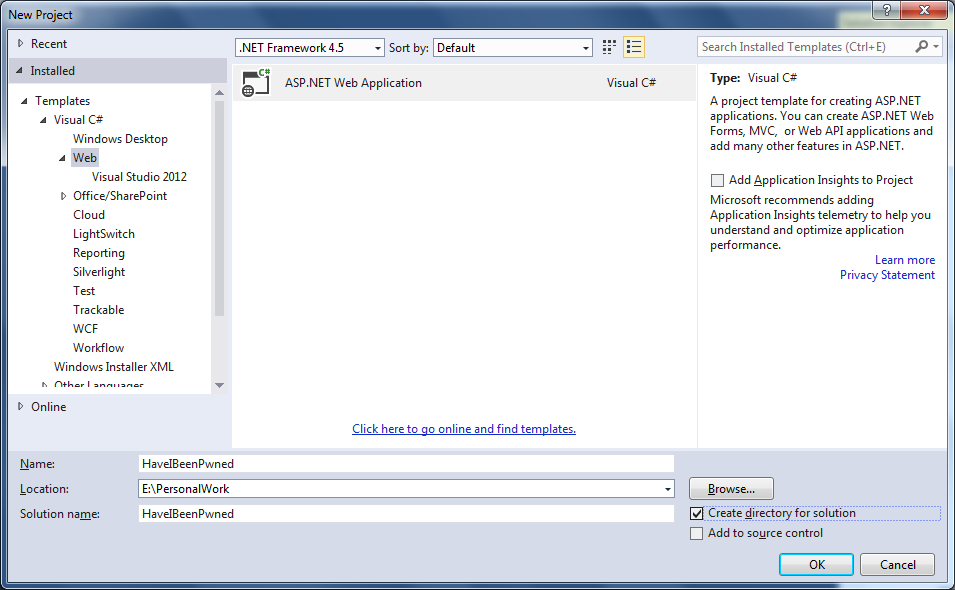Select the Web template category

tap(85, 158)
